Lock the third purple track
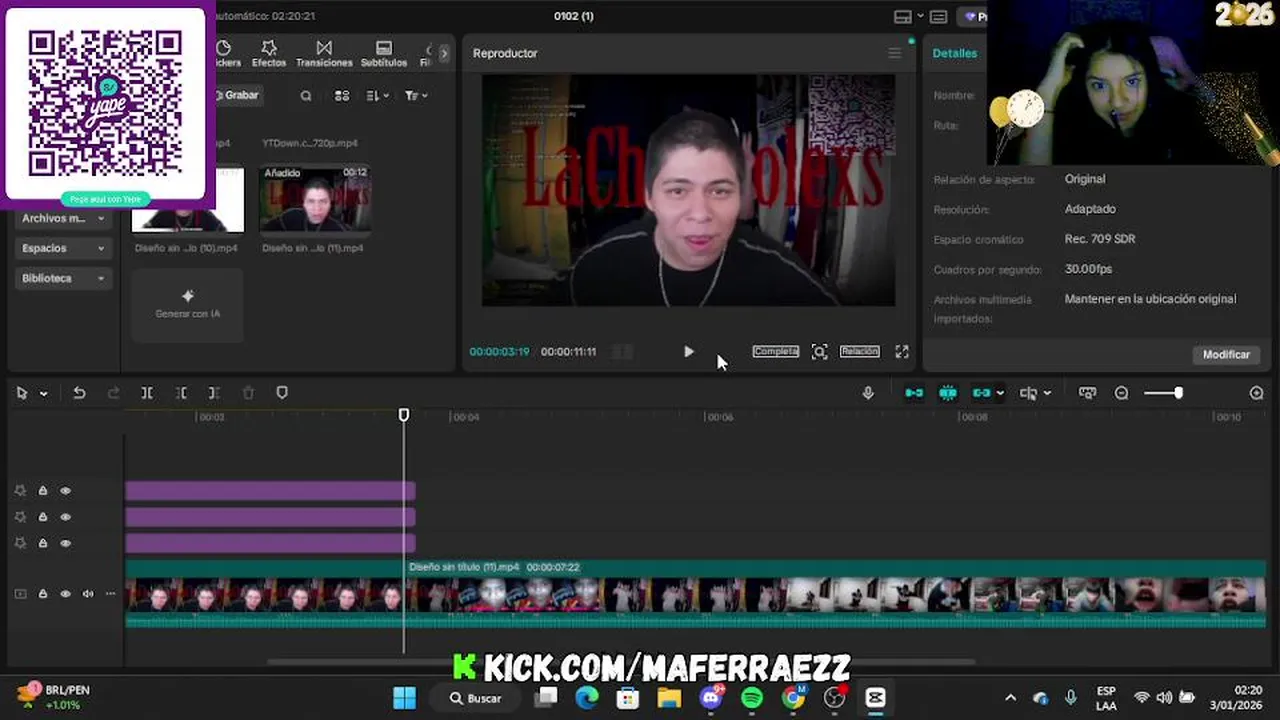Viewport: 1280px width, 720px height. click(x=43, y=543)
